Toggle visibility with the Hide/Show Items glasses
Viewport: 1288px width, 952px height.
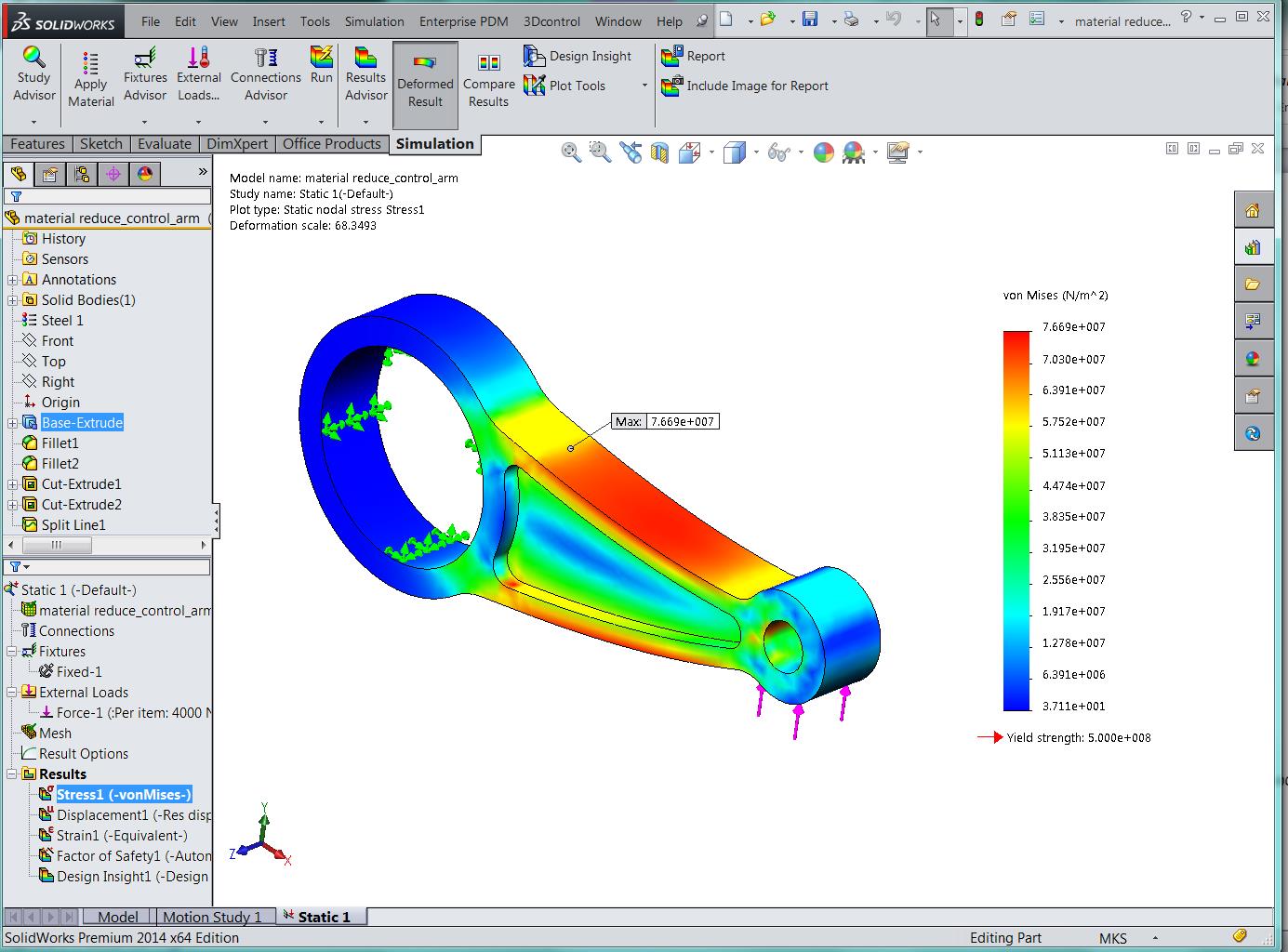coord(779,152)
